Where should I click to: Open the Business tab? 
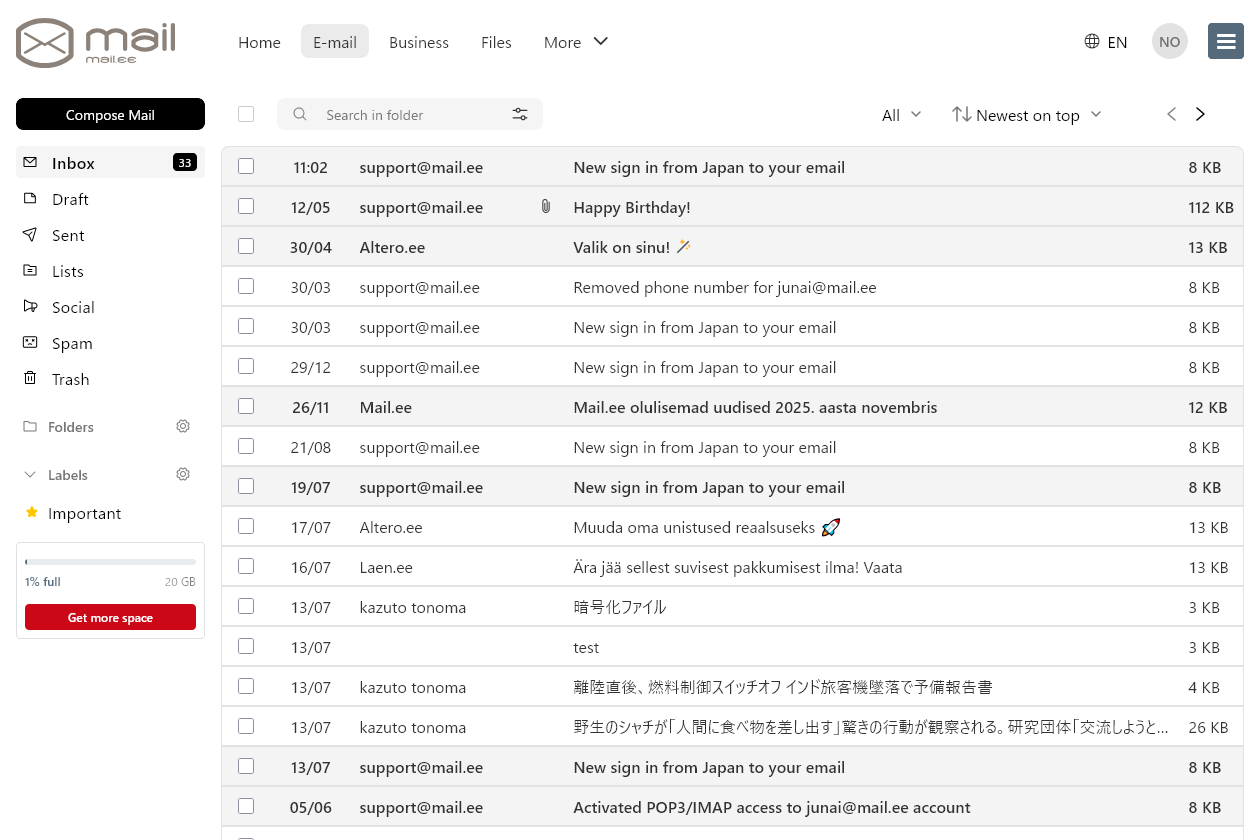(x=419, y=42)
